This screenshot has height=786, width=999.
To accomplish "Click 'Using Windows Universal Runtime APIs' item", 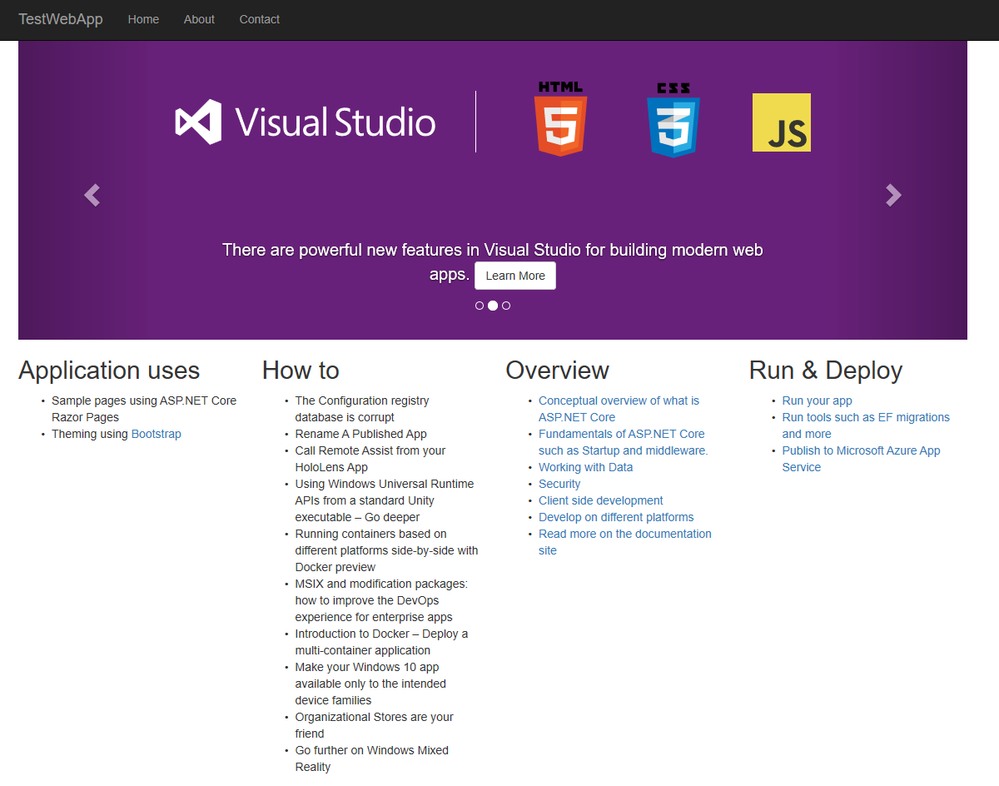I will (384, 501).
